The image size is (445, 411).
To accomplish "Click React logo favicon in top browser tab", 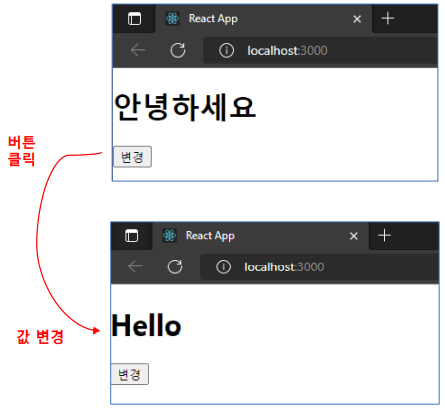I will [173, 18].
